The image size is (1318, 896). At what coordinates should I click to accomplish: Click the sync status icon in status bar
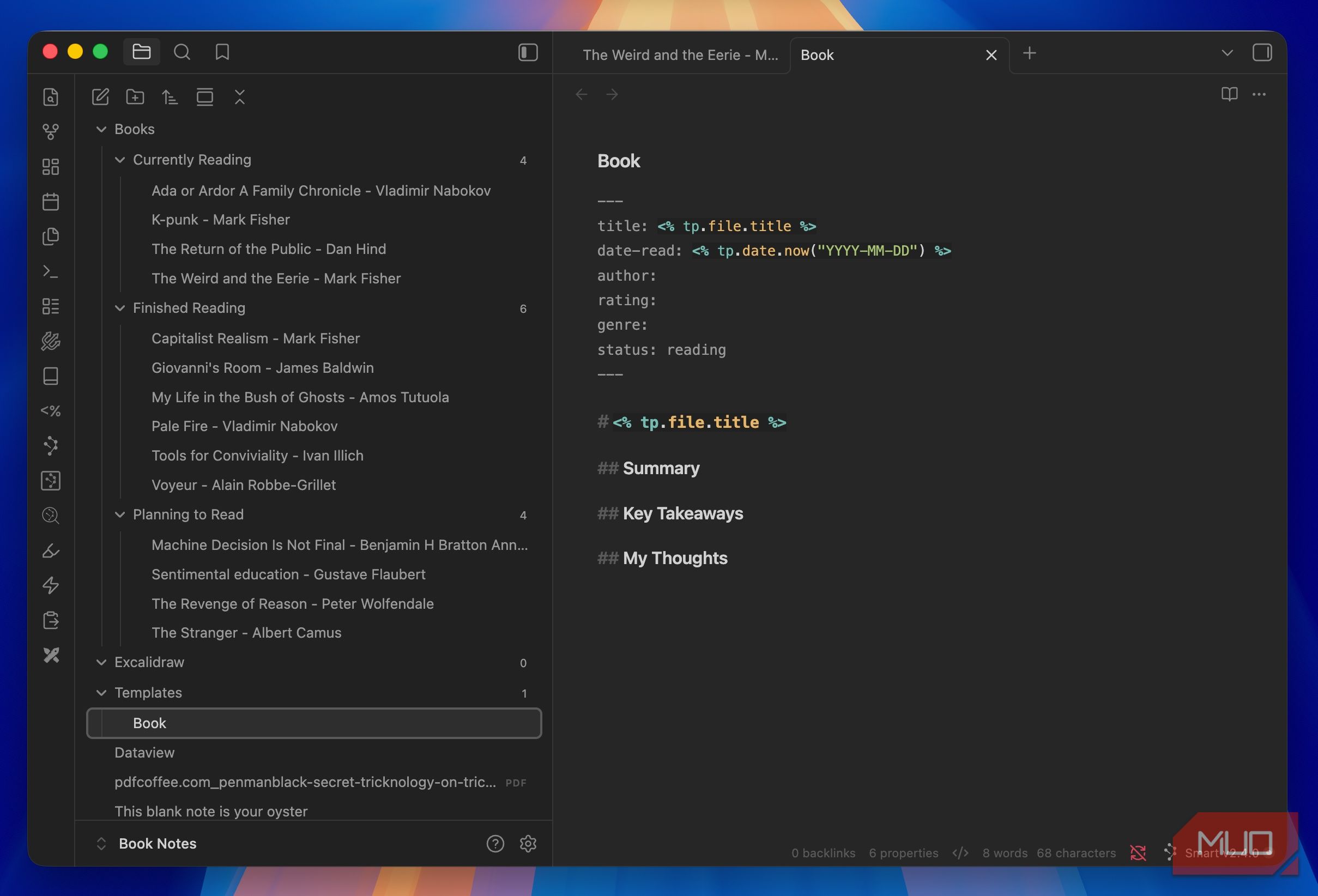(1138, 853)
